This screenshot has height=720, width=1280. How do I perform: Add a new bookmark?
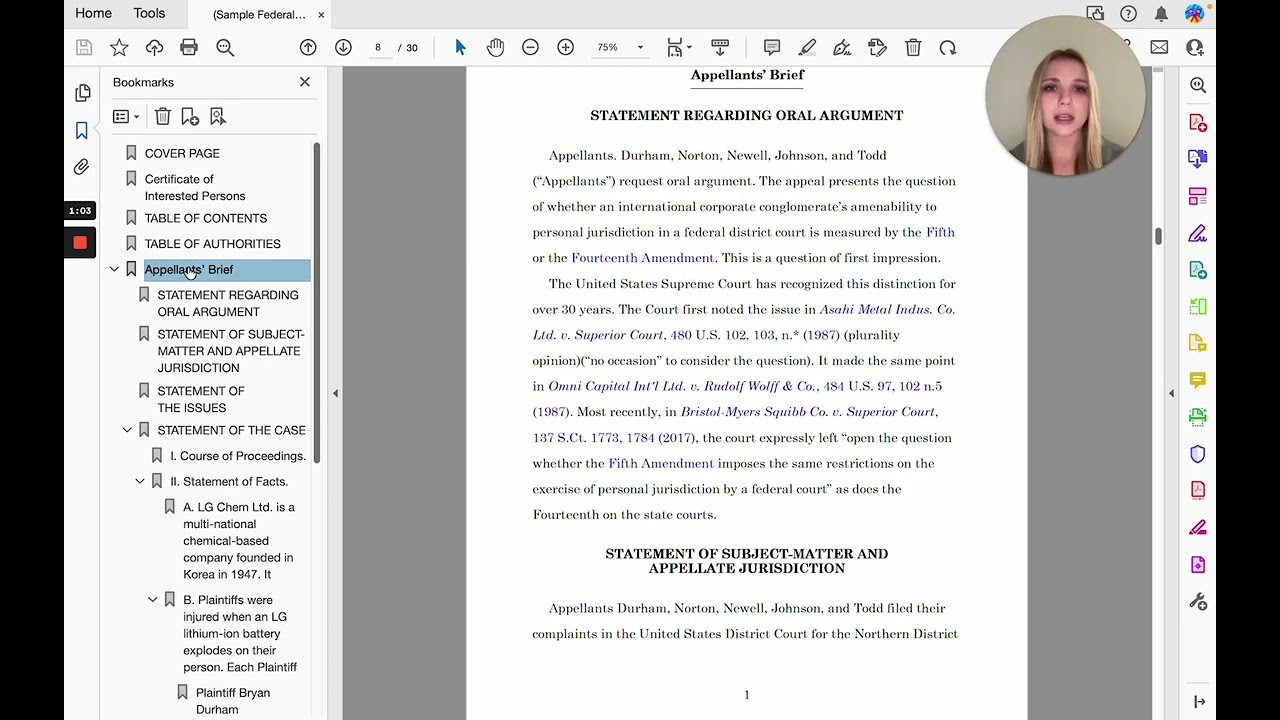tap(190, 117)
